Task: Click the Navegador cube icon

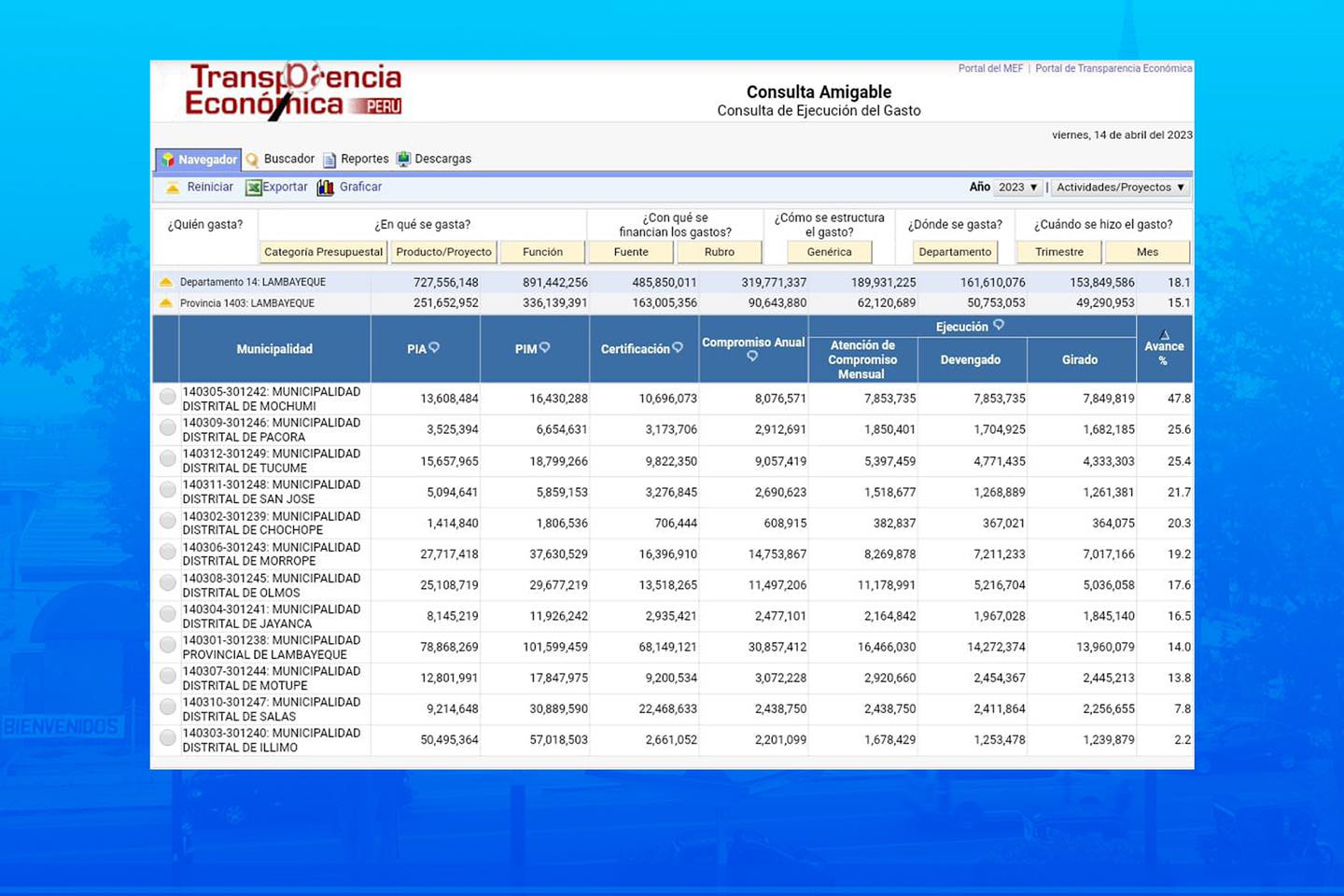Action: click(x=168, y=160)
